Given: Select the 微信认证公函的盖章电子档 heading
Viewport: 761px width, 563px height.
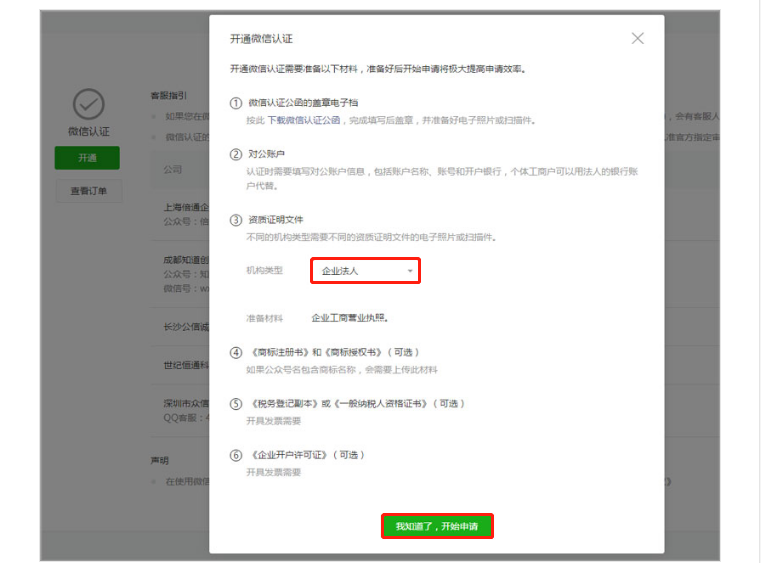Looking at the screenshot, I should [303, 102].
